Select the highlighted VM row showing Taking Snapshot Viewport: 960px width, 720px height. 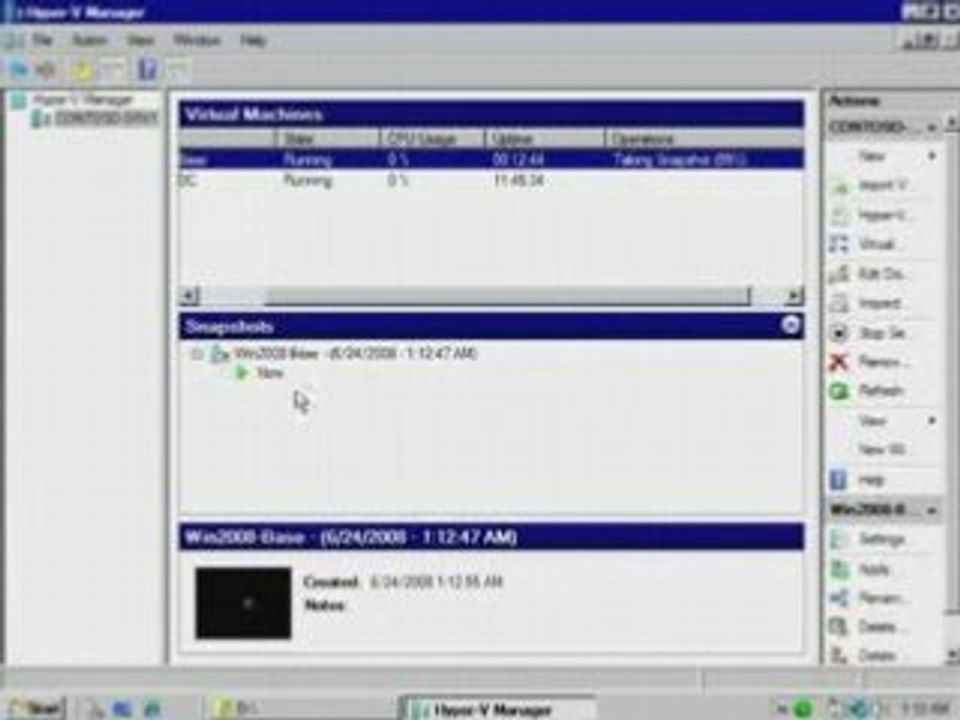(x=491, y=160)
